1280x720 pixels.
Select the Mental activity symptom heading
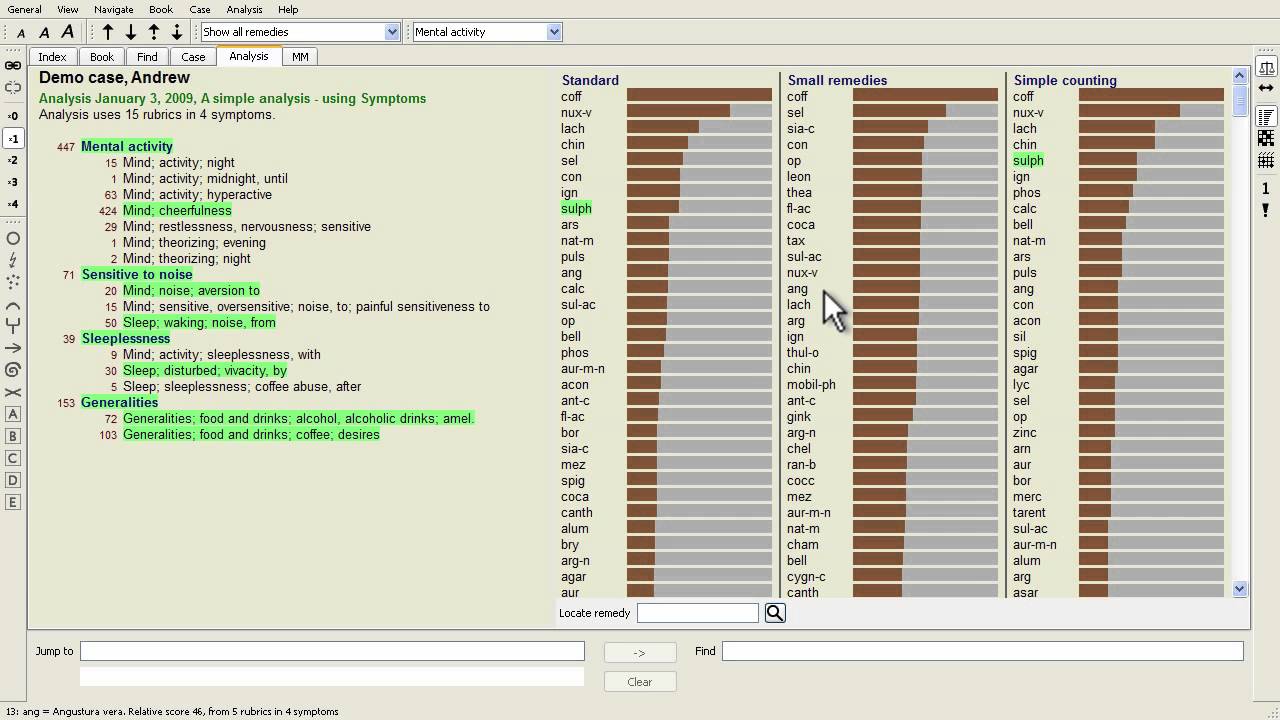point(127,146)
